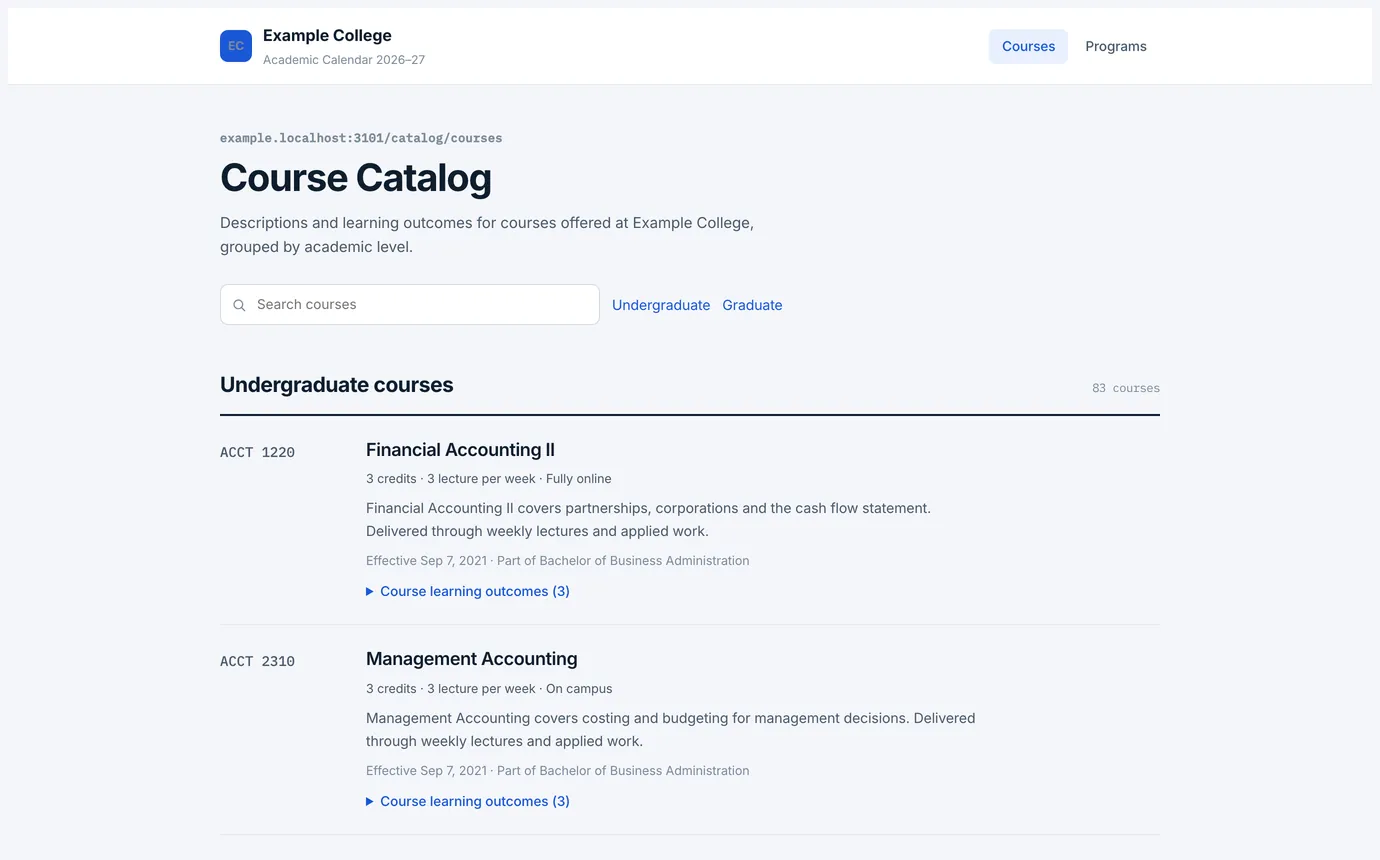Click the Management Accounting effective date line
Screen dimensions: 1380x860
pos(557,771)
